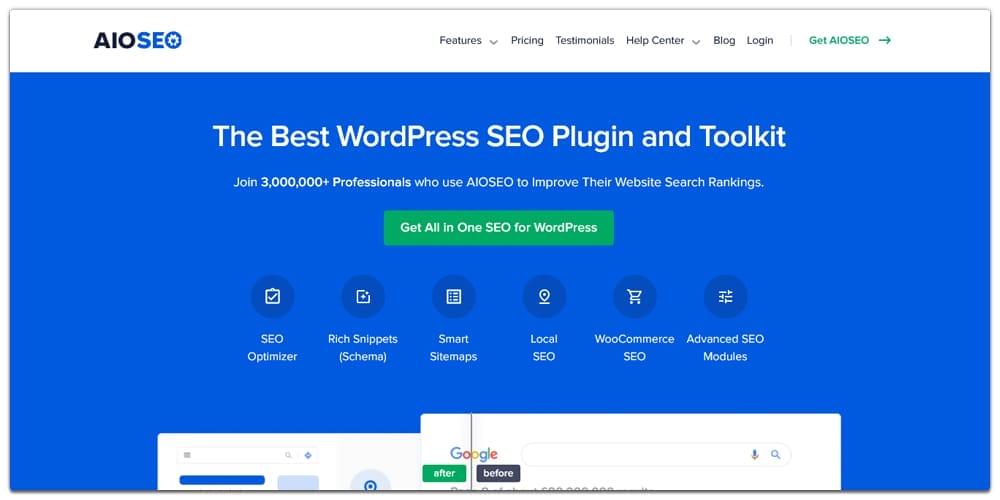Image resolution: width=1000 pixels, height=500 pixels.
Task: Open the Features menu
Action: click(x=460, y=40)
